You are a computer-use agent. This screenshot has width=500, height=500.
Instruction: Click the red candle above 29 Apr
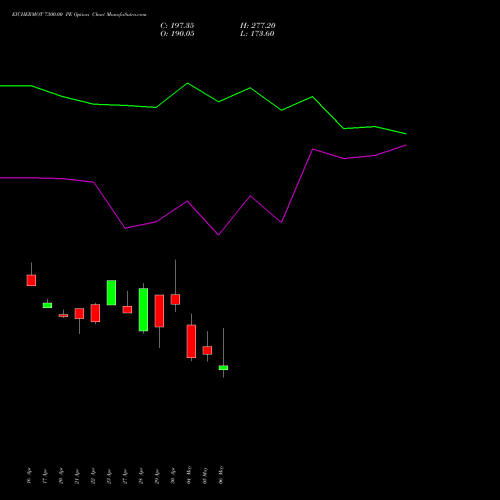coord(159,311)
